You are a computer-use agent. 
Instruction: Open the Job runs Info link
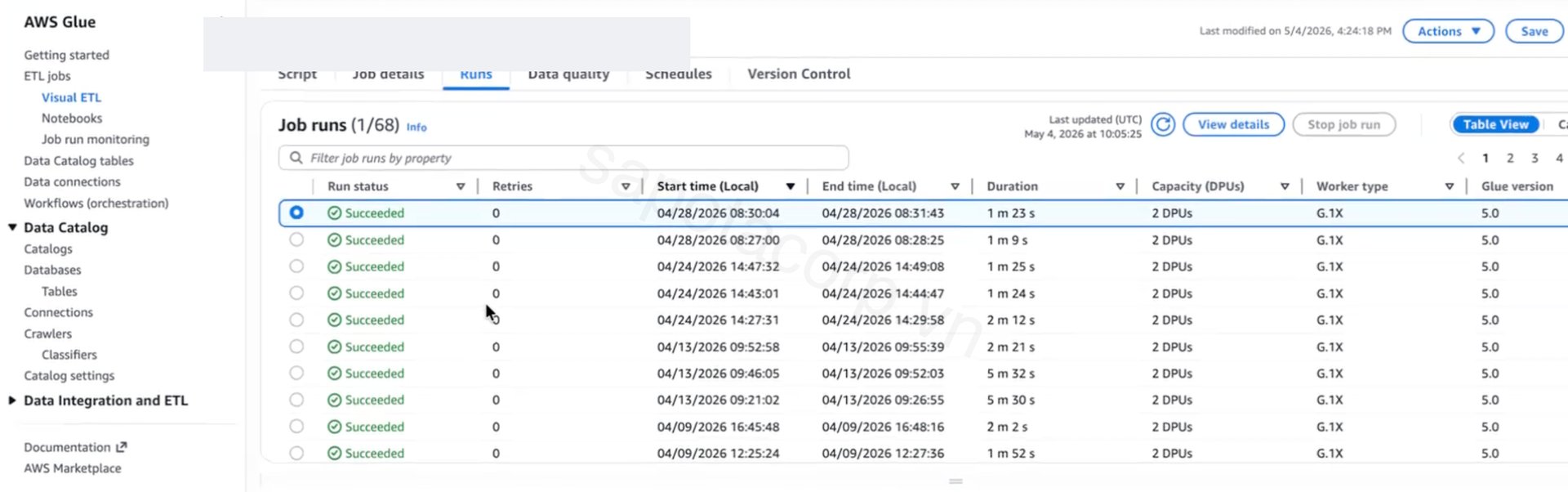[x=416, y=127]
